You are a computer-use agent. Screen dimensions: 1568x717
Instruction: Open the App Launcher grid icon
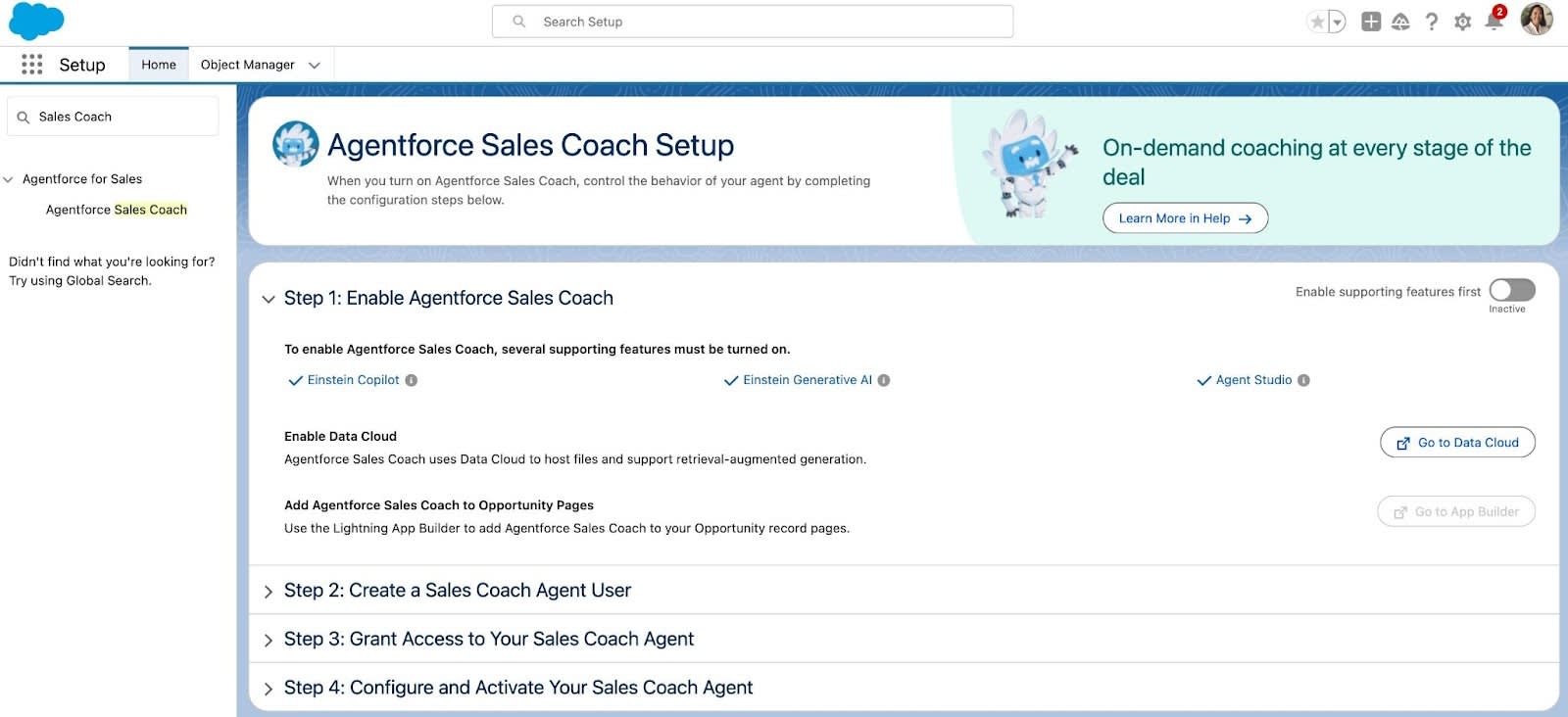point(31,65)
